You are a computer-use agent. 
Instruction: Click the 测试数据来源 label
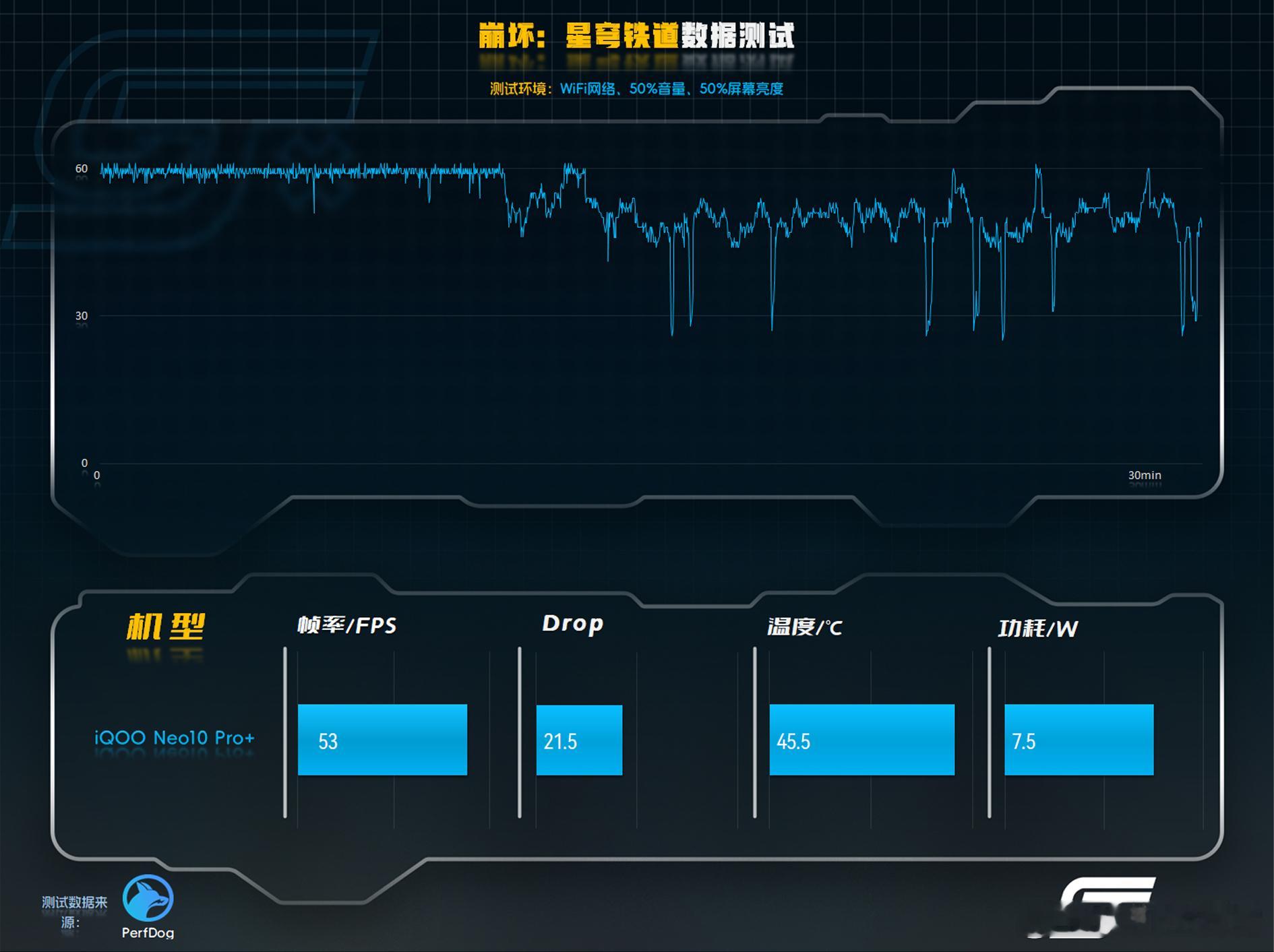coord(74,912)
